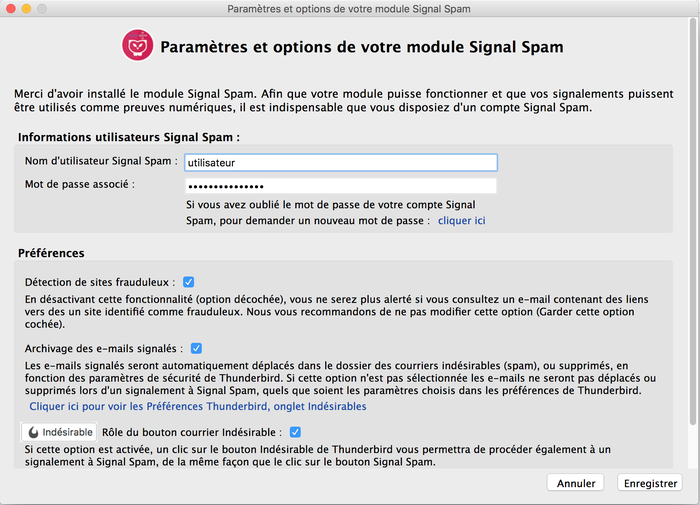Click the red close window button
This screenshot has width=700, height=505.
click(11, 8)
